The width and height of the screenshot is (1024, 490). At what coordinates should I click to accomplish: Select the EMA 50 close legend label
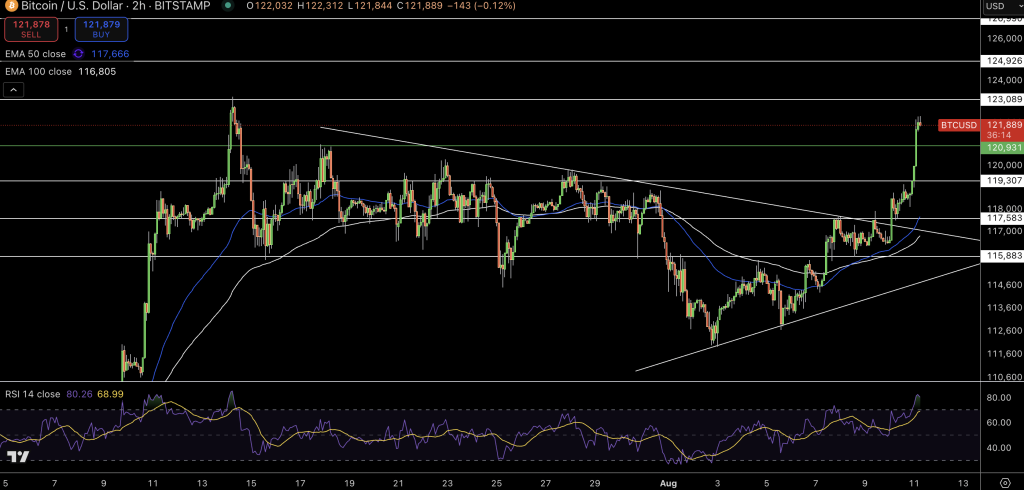(35, 54)
